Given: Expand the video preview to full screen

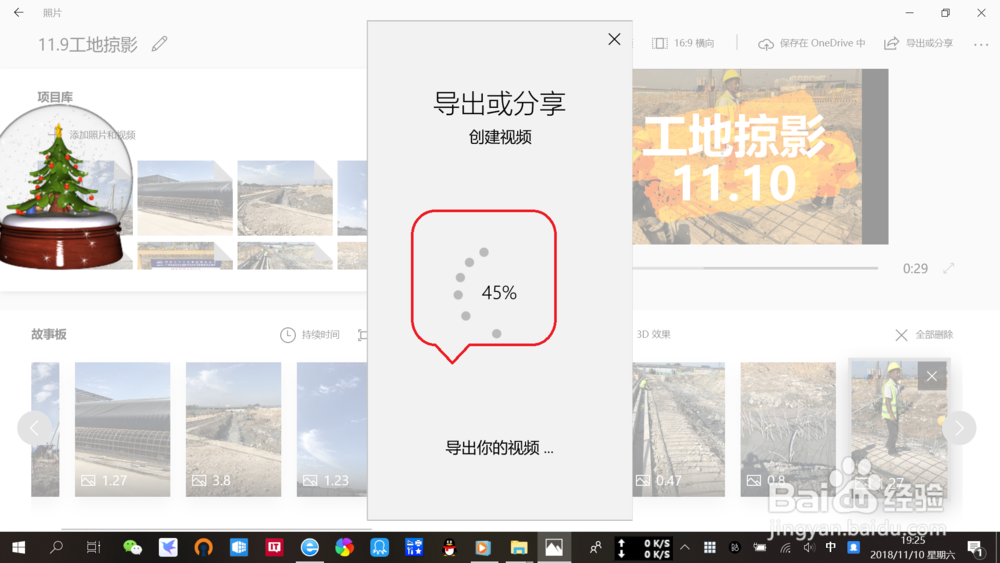Looking at the screenshot, I should [x=948, y=268].
